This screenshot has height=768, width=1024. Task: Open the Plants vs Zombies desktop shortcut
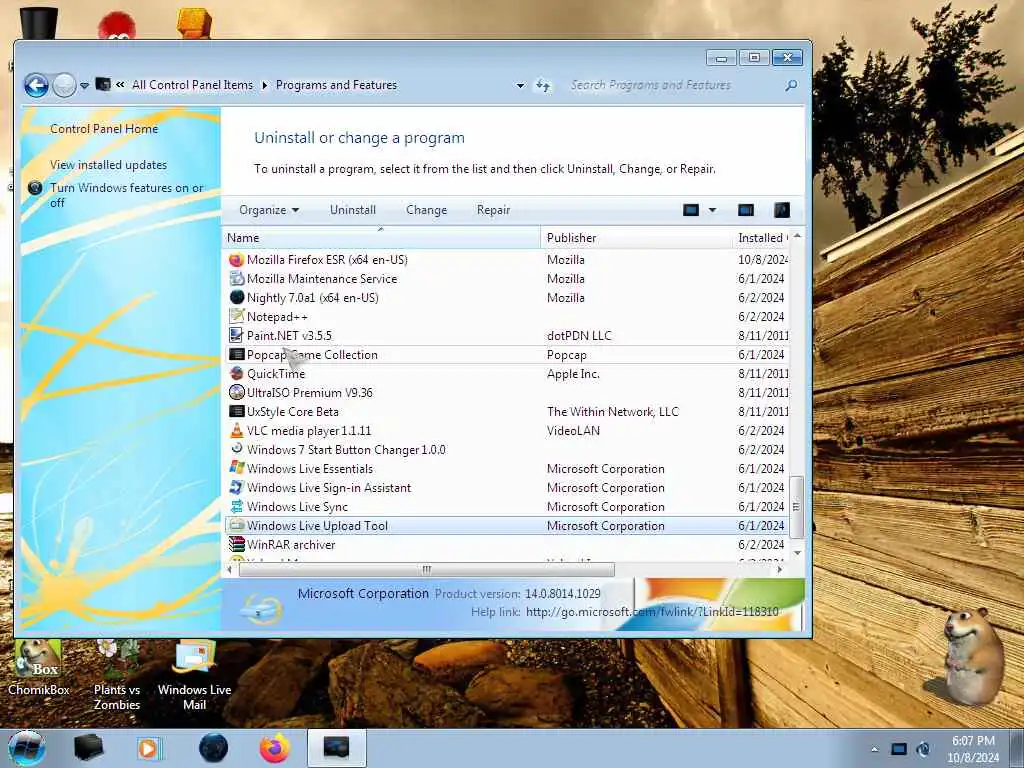(x=117, y=676)
